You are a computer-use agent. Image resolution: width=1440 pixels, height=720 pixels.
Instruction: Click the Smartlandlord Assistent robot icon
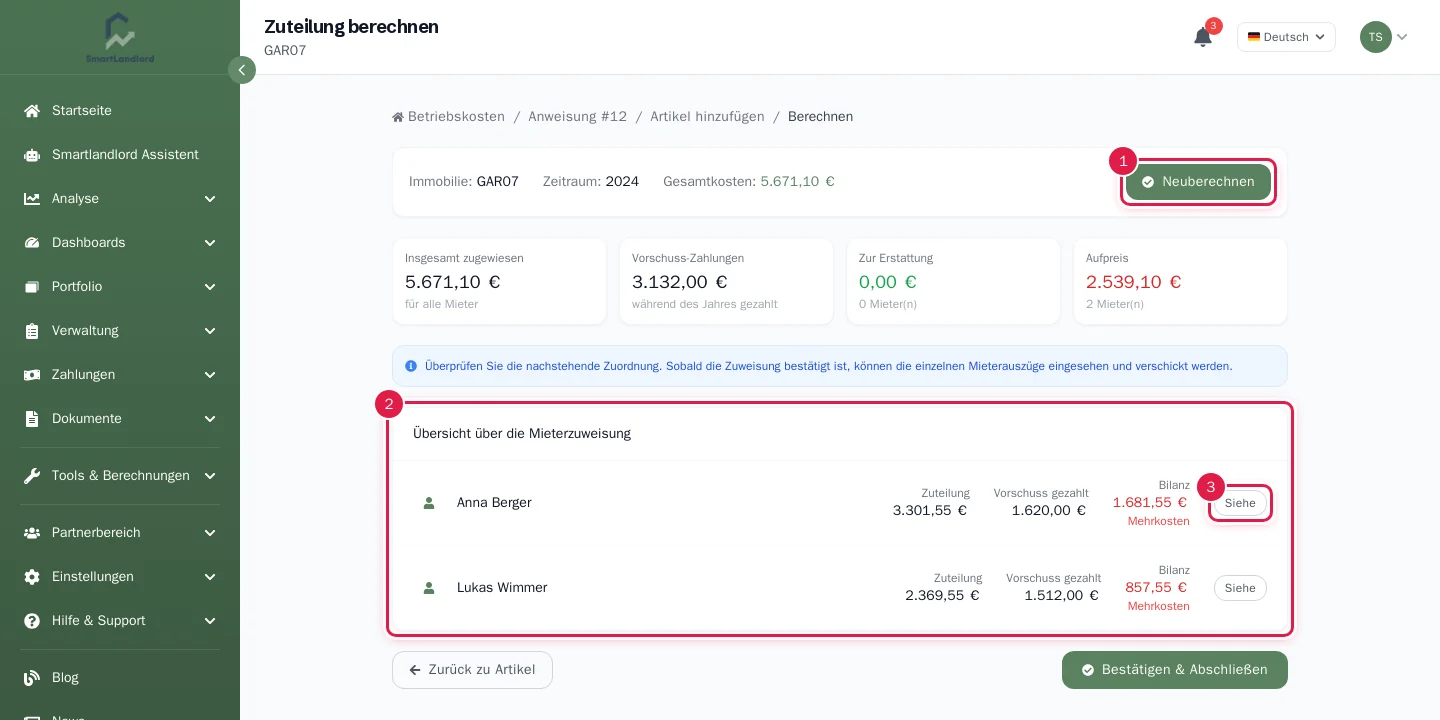point(32,155)
